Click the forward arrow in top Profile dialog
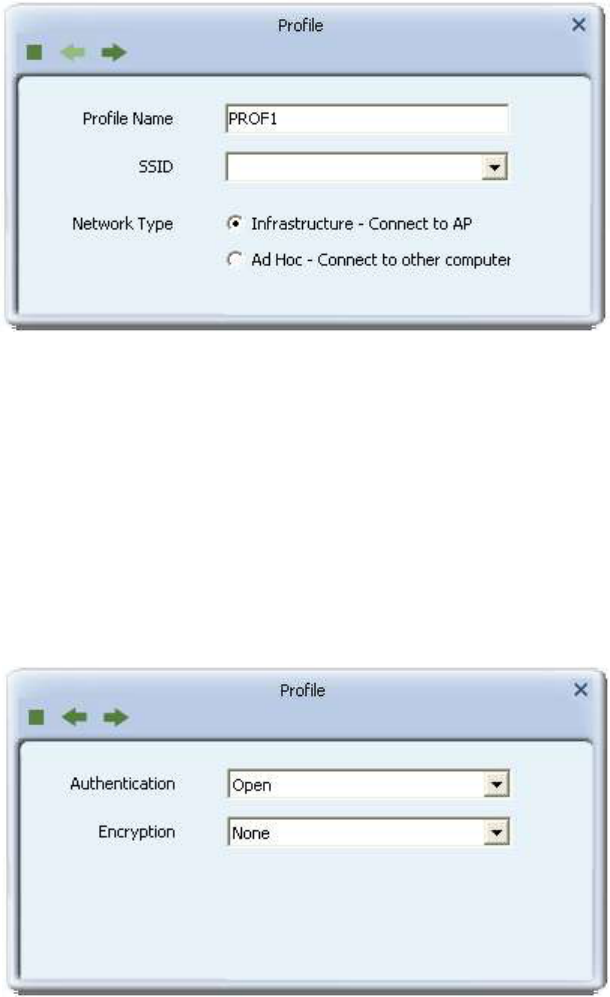This screenshot has width=610, height=997. coord(114,52)
